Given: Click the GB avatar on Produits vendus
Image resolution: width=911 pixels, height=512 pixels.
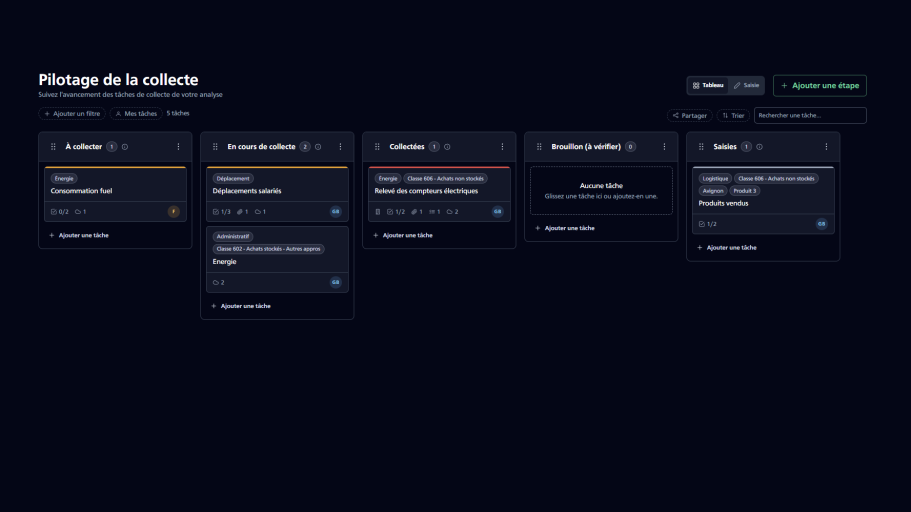Looking at the screenshot, I should click(822, 224).
